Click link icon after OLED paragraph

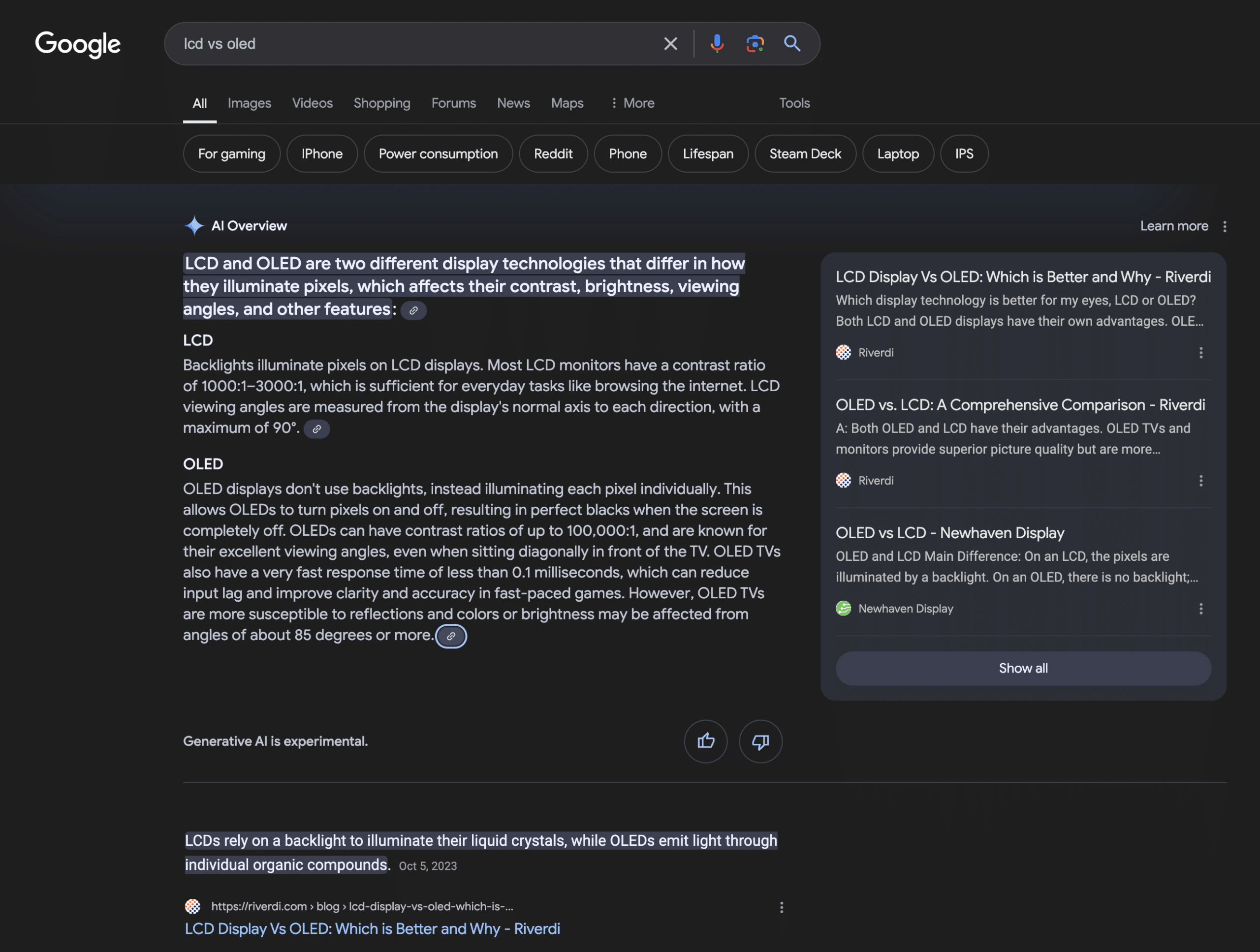pyautogui.click(x=451, y=636)
